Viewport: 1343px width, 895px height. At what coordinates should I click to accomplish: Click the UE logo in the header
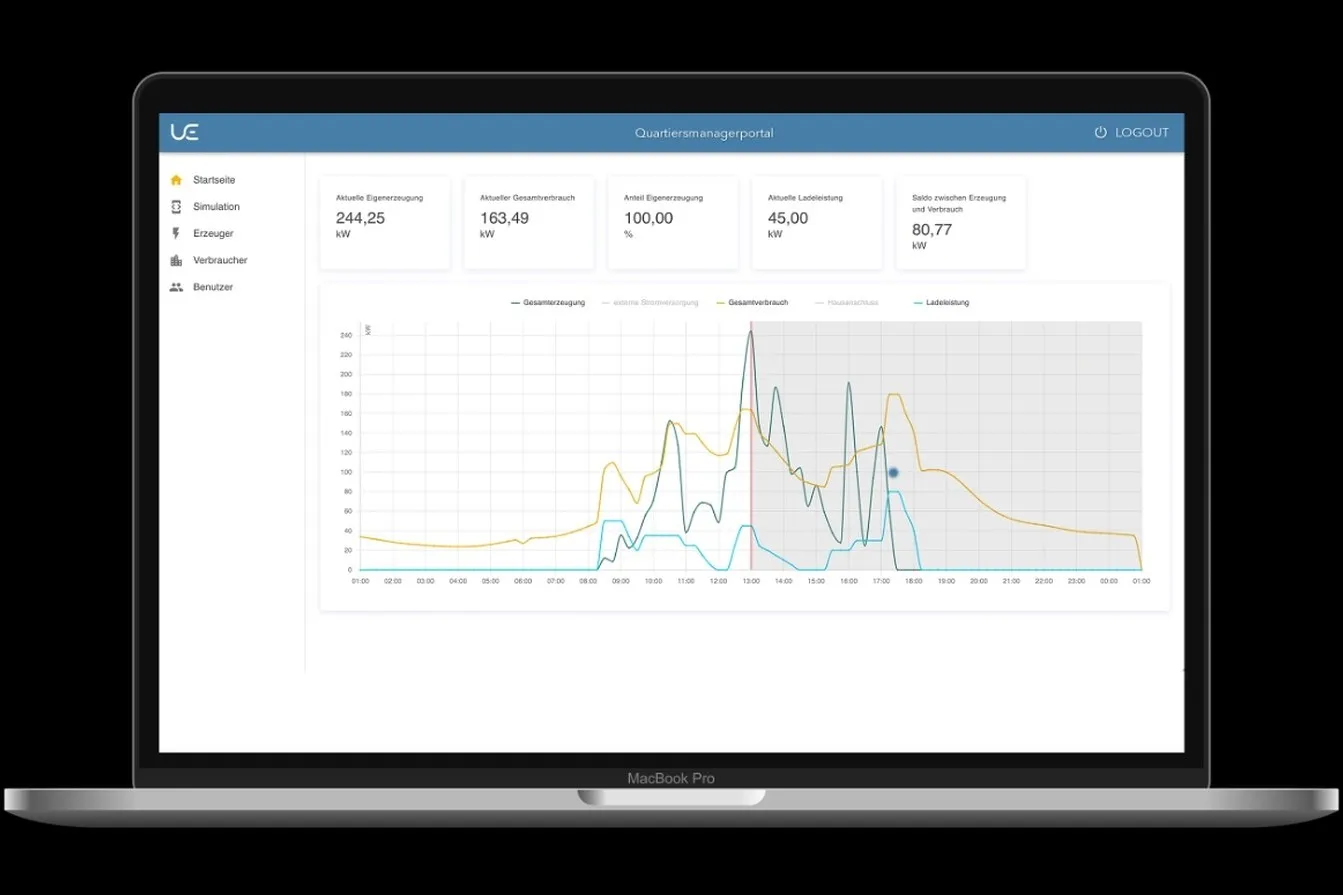(x=184, y=132)
